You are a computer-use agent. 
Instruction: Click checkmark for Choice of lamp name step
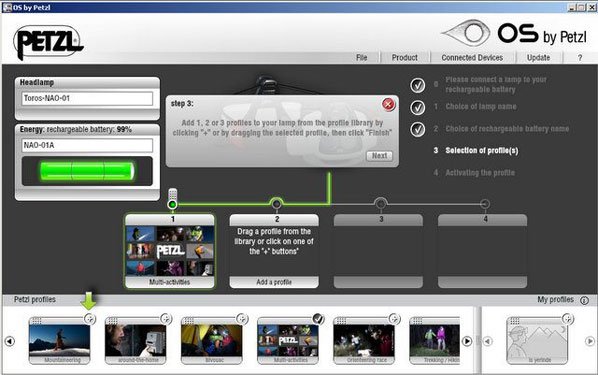click(x=418, y=108)
